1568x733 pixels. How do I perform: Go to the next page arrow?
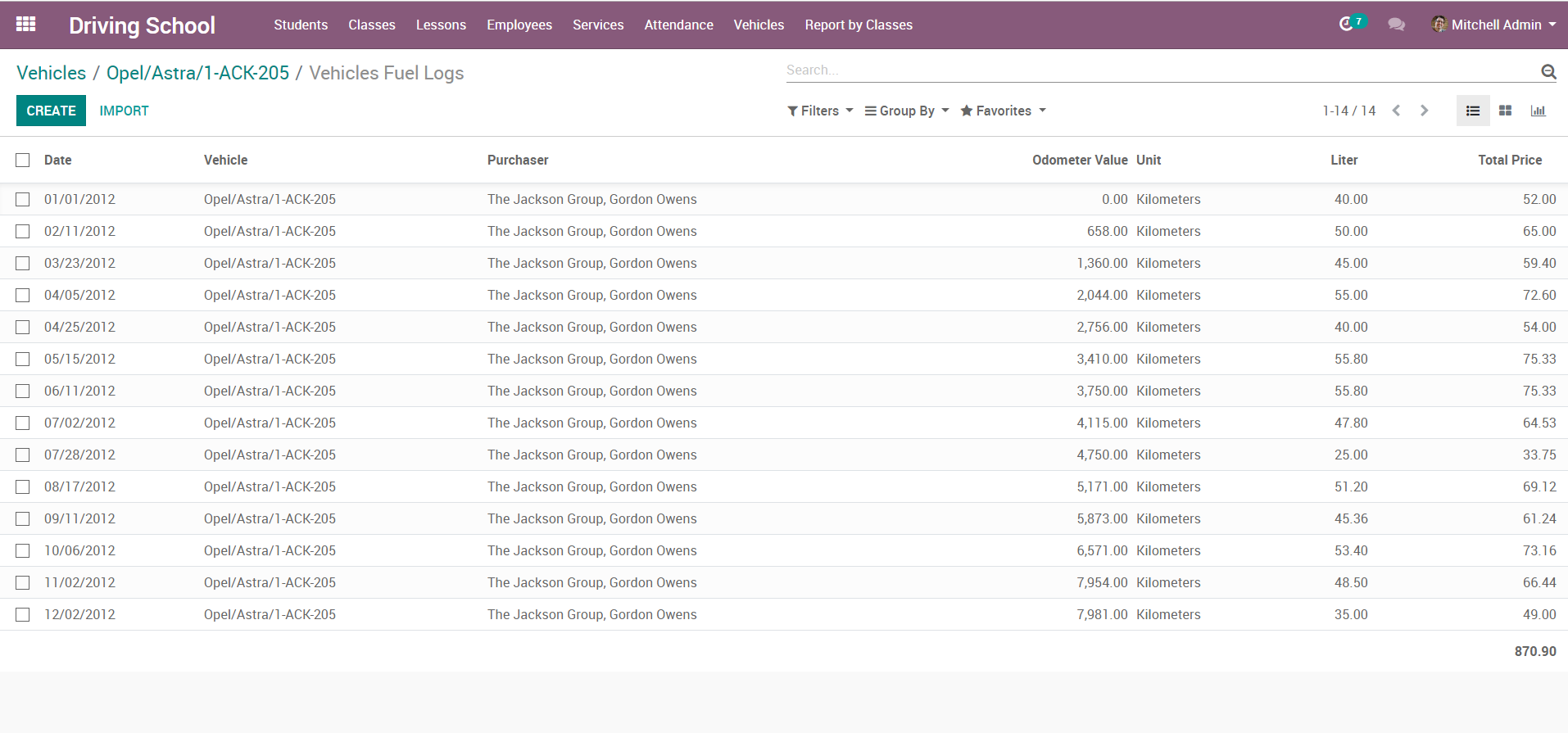tap(1424, 111)
